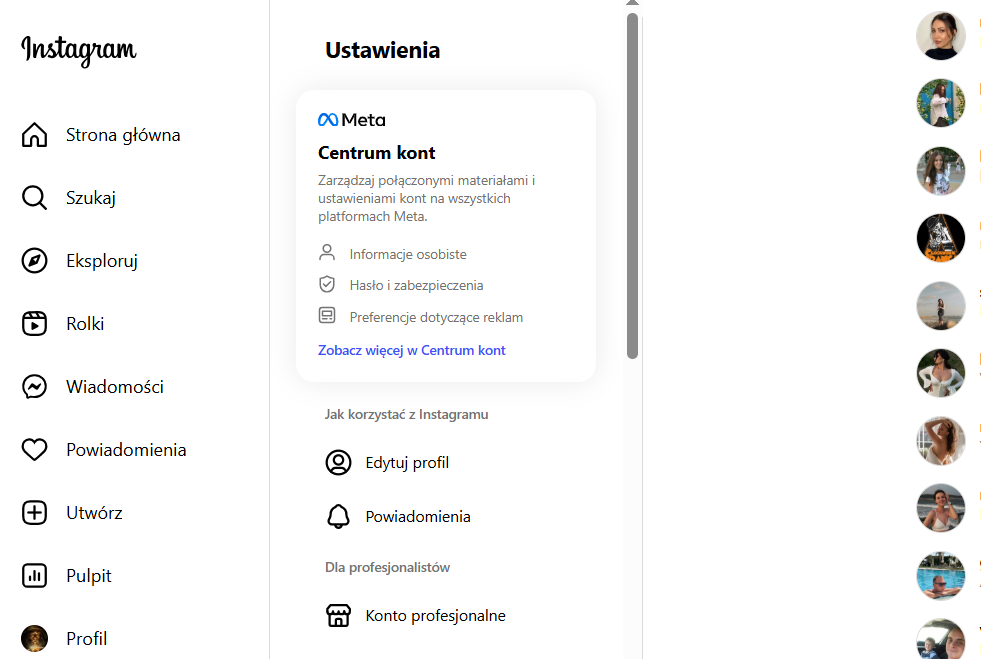Screen dimensions: 981x659
Task: Click the Zobacz więcej w Centrum kont link
Action: pyautogui.click(x=412, y=351)
